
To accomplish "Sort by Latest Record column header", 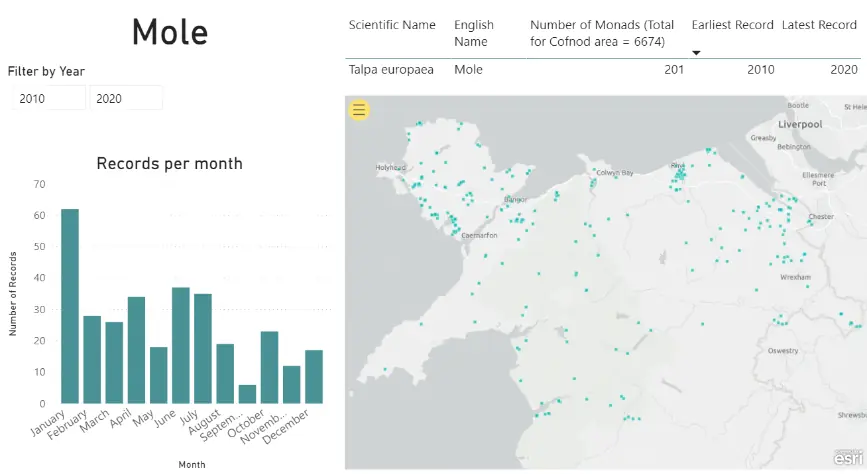I will click(819, 25).
